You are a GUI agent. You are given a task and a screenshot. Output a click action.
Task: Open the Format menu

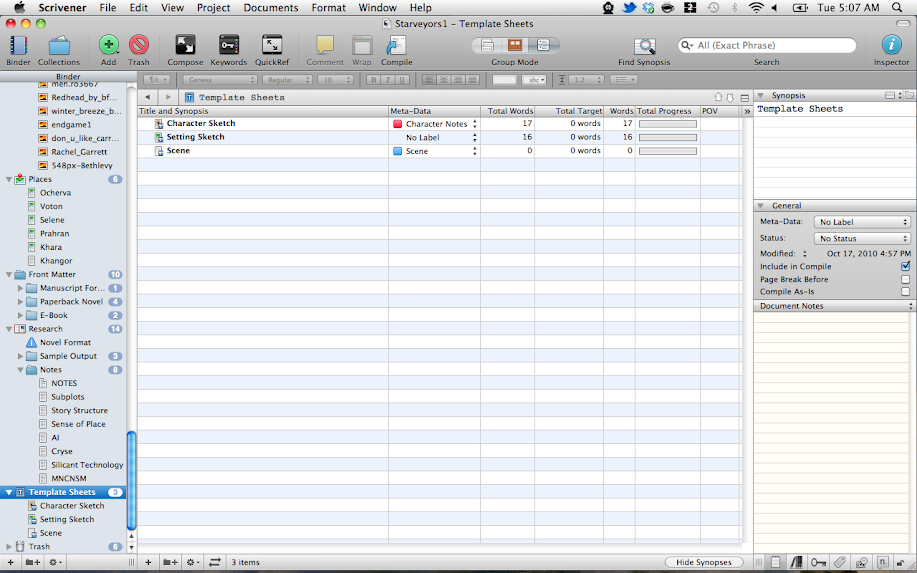coord(328,8)
